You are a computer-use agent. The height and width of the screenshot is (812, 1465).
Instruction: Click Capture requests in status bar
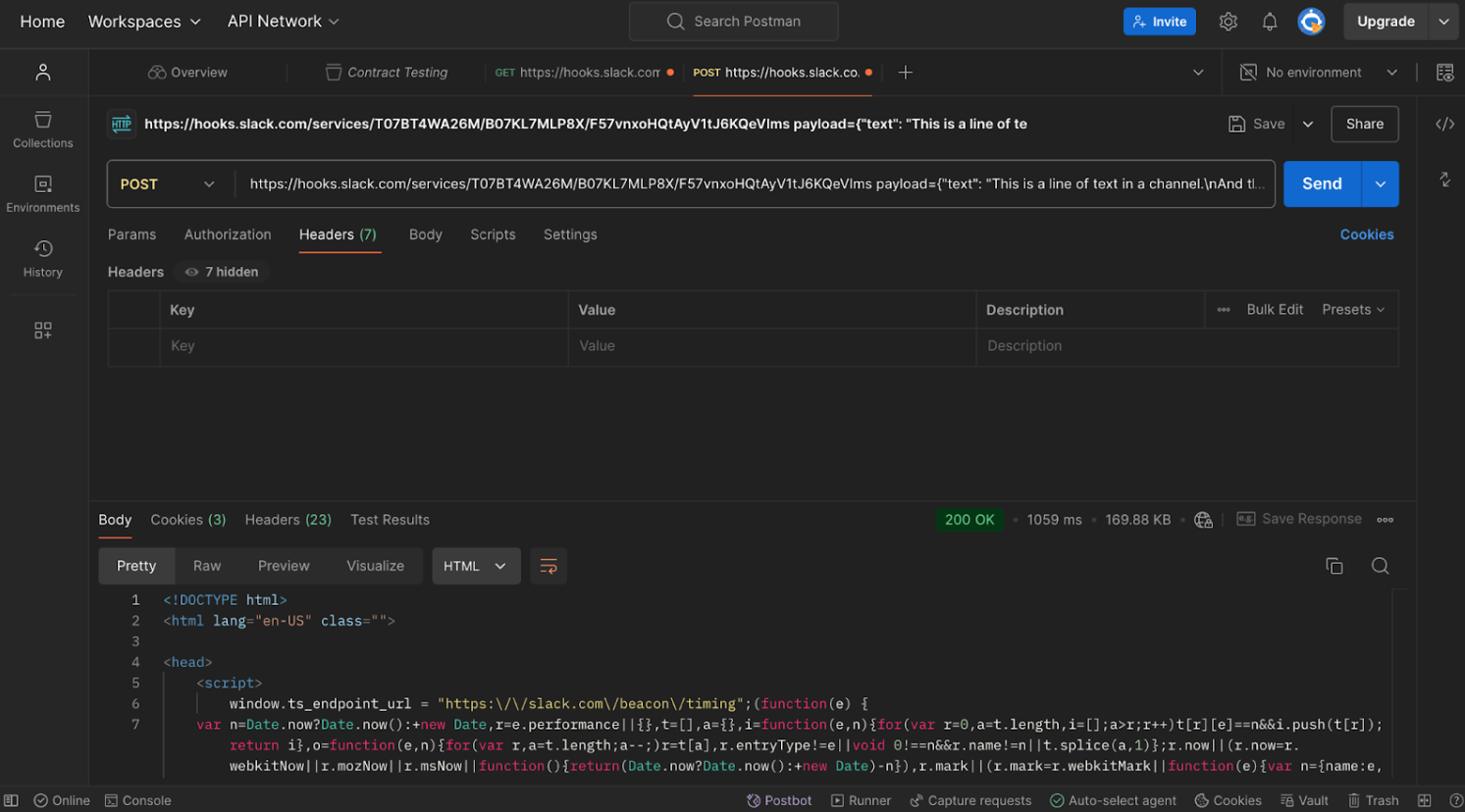(x=970, y=800)
